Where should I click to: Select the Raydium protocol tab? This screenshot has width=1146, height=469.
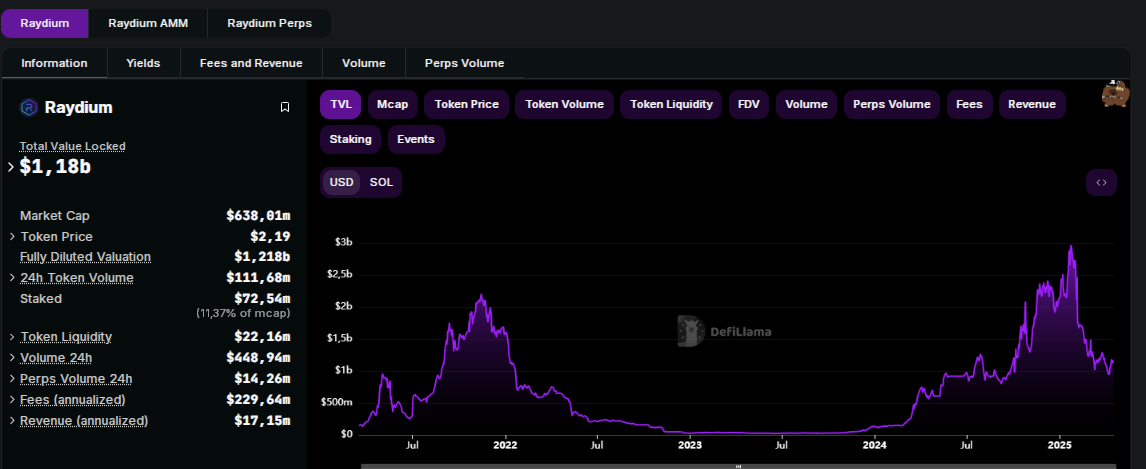pos(45,23)
